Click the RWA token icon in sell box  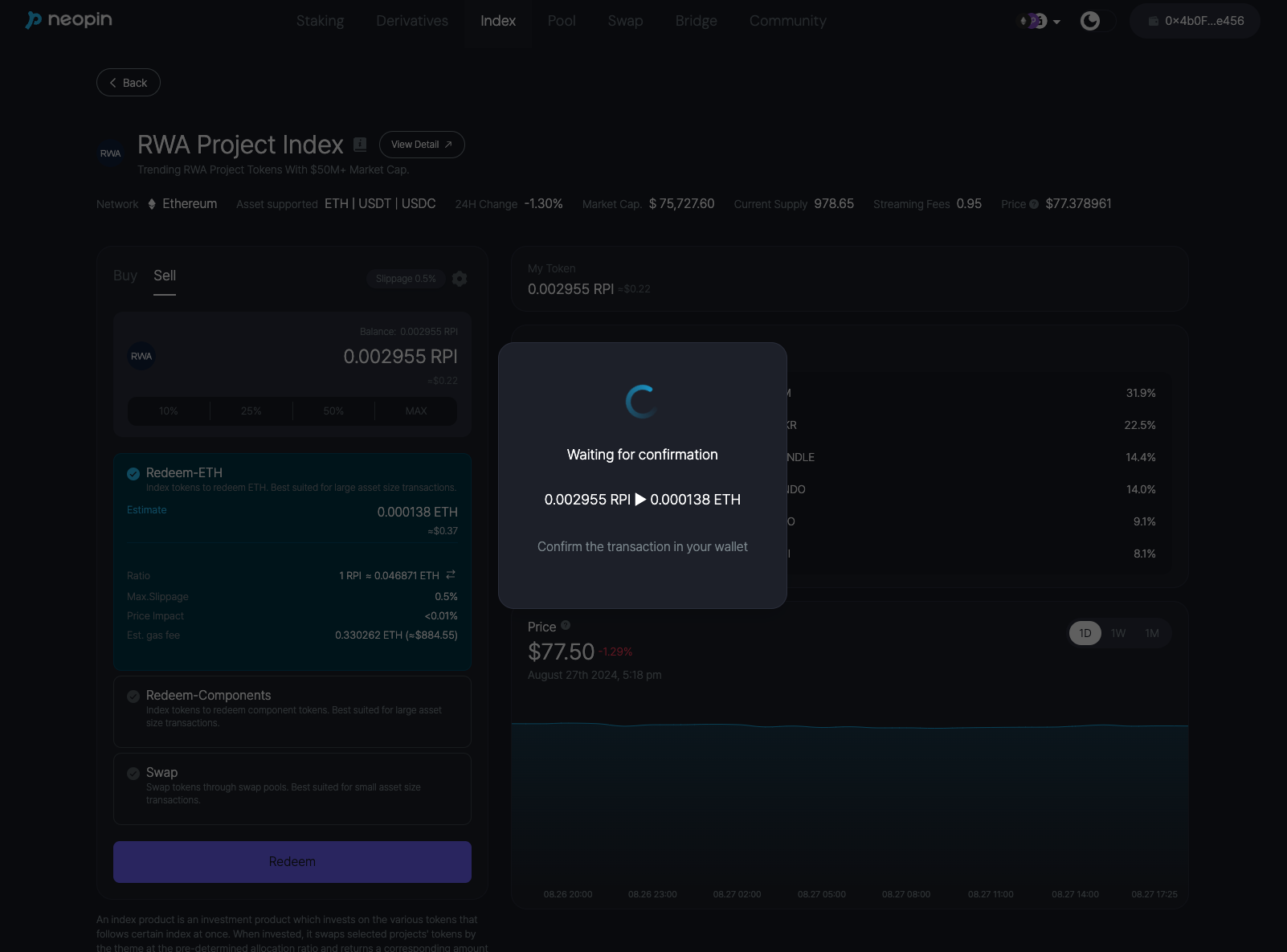tap(141, 357)
